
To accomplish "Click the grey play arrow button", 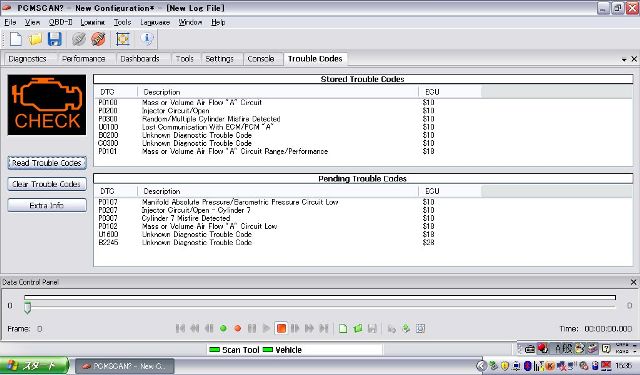I will [x=266, y=328].
